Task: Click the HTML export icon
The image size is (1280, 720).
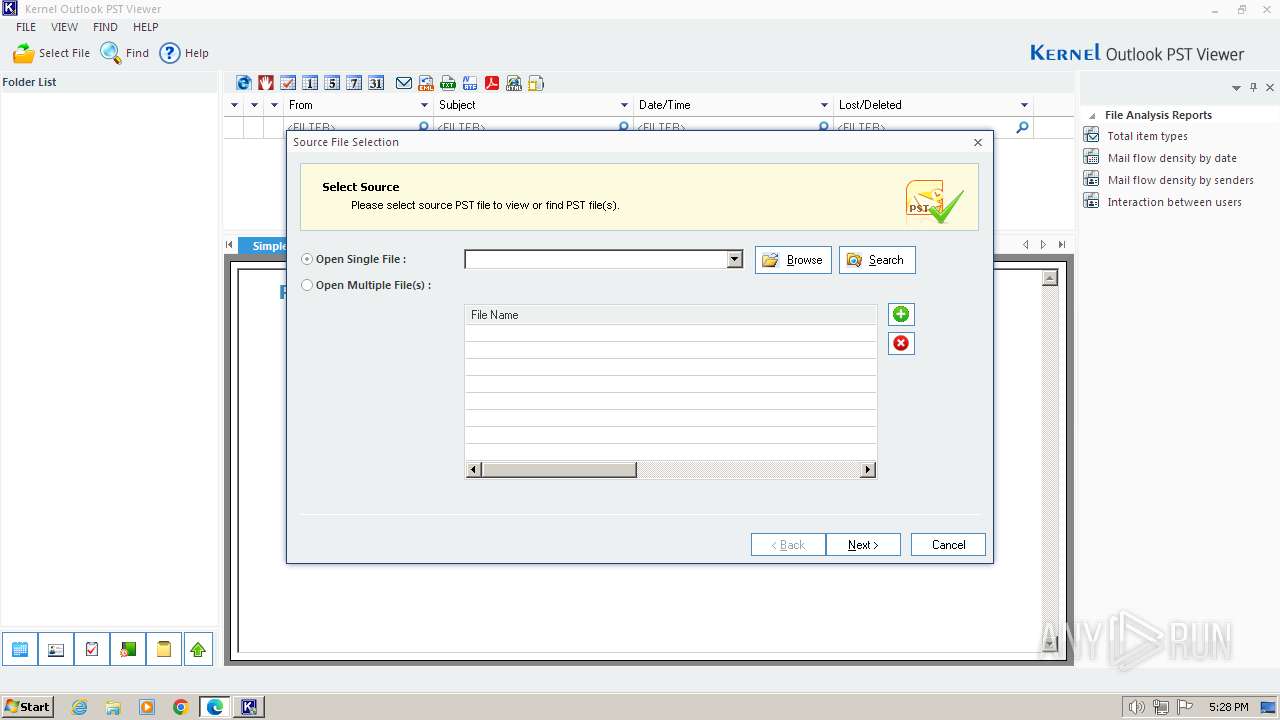Action: (x=514, y=83)
